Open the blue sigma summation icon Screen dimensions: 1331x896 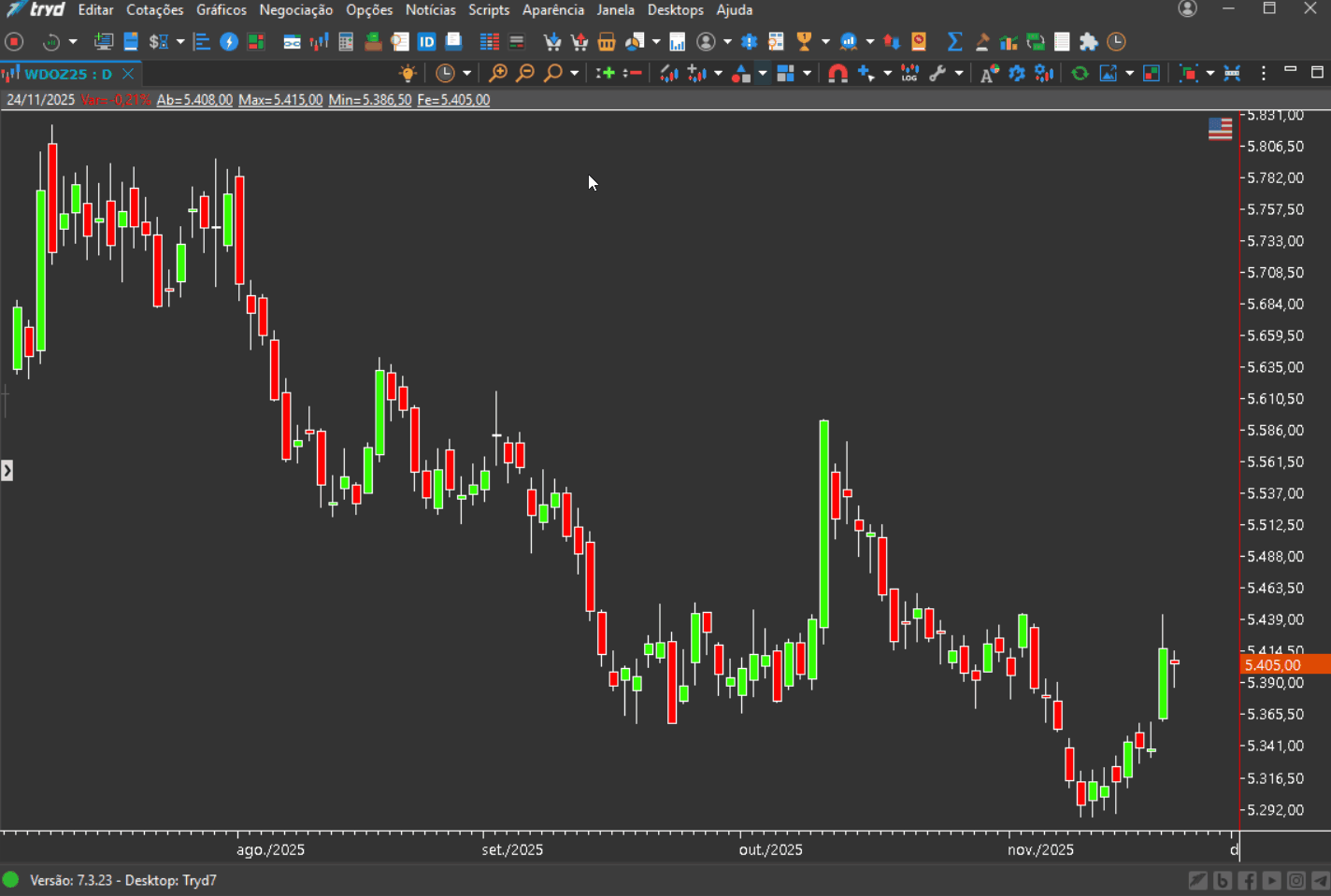click(x=954, y=42)
